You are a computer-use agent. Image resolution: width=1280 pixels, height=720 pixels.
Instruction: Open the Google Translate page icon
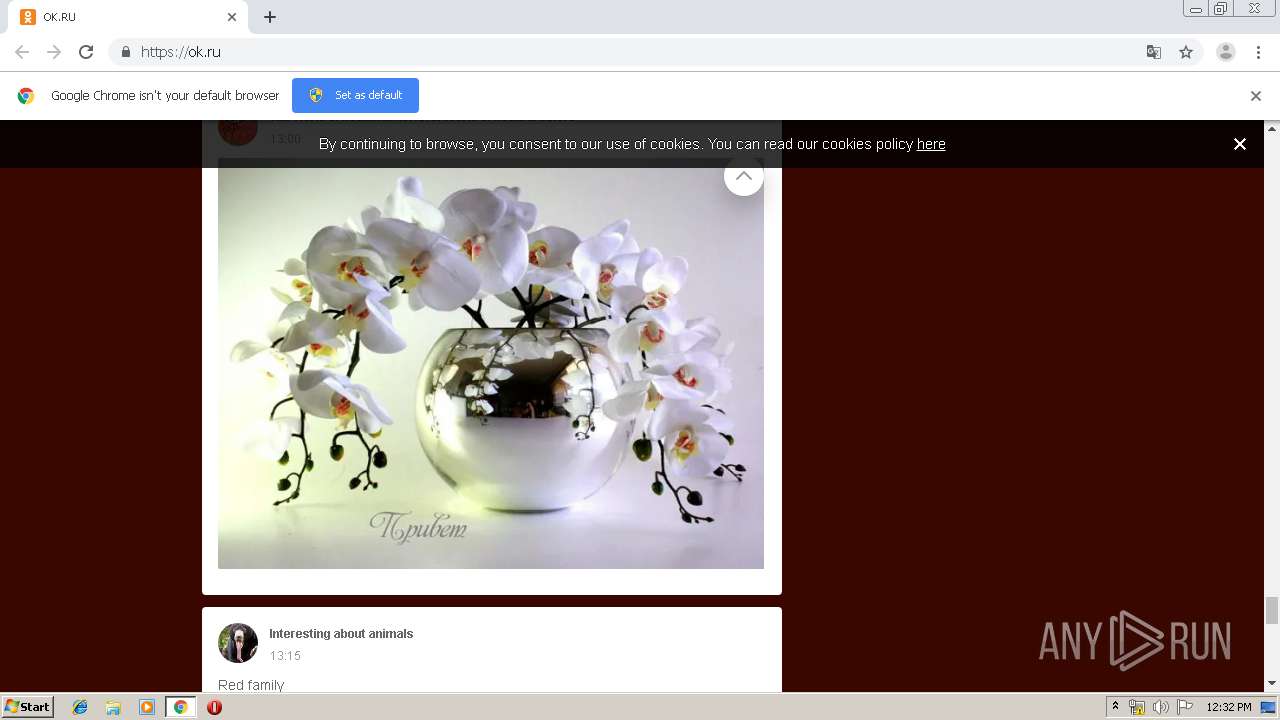(x=1153, y=52)
